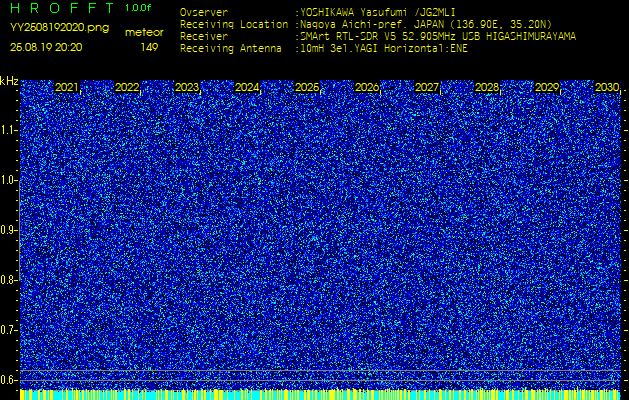Click the meteor count 149
This screenshot has height=400, width=629.
coord(149,47)
